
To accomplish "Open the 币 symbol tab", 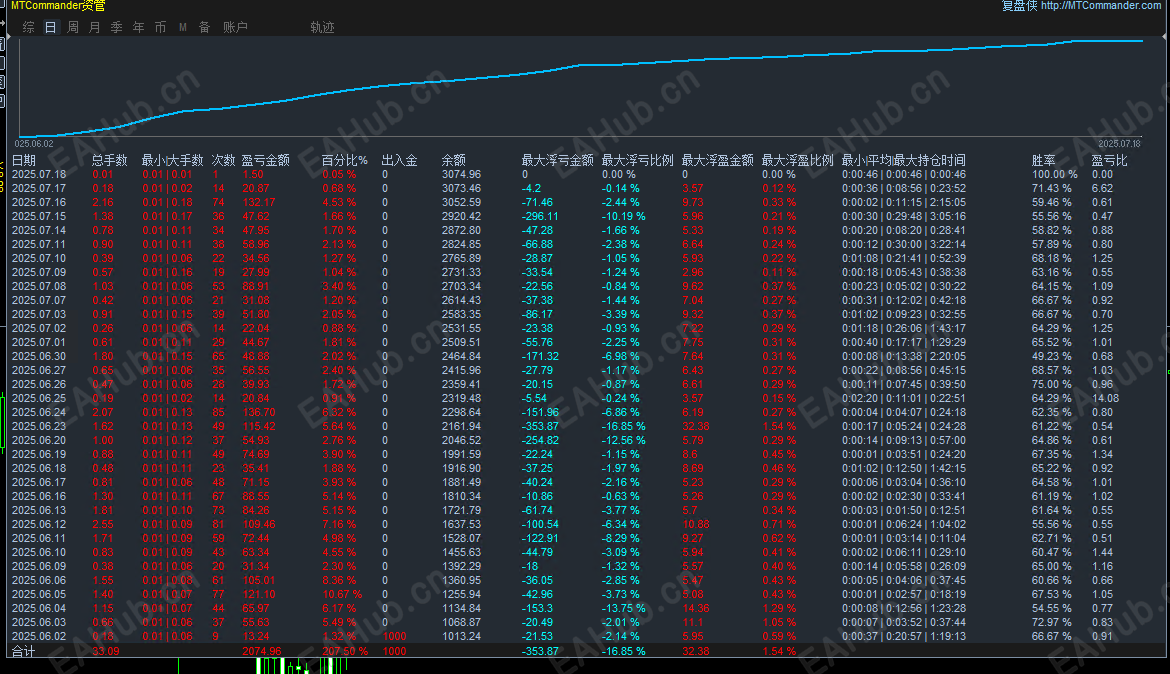I will [x=160, y=27].
